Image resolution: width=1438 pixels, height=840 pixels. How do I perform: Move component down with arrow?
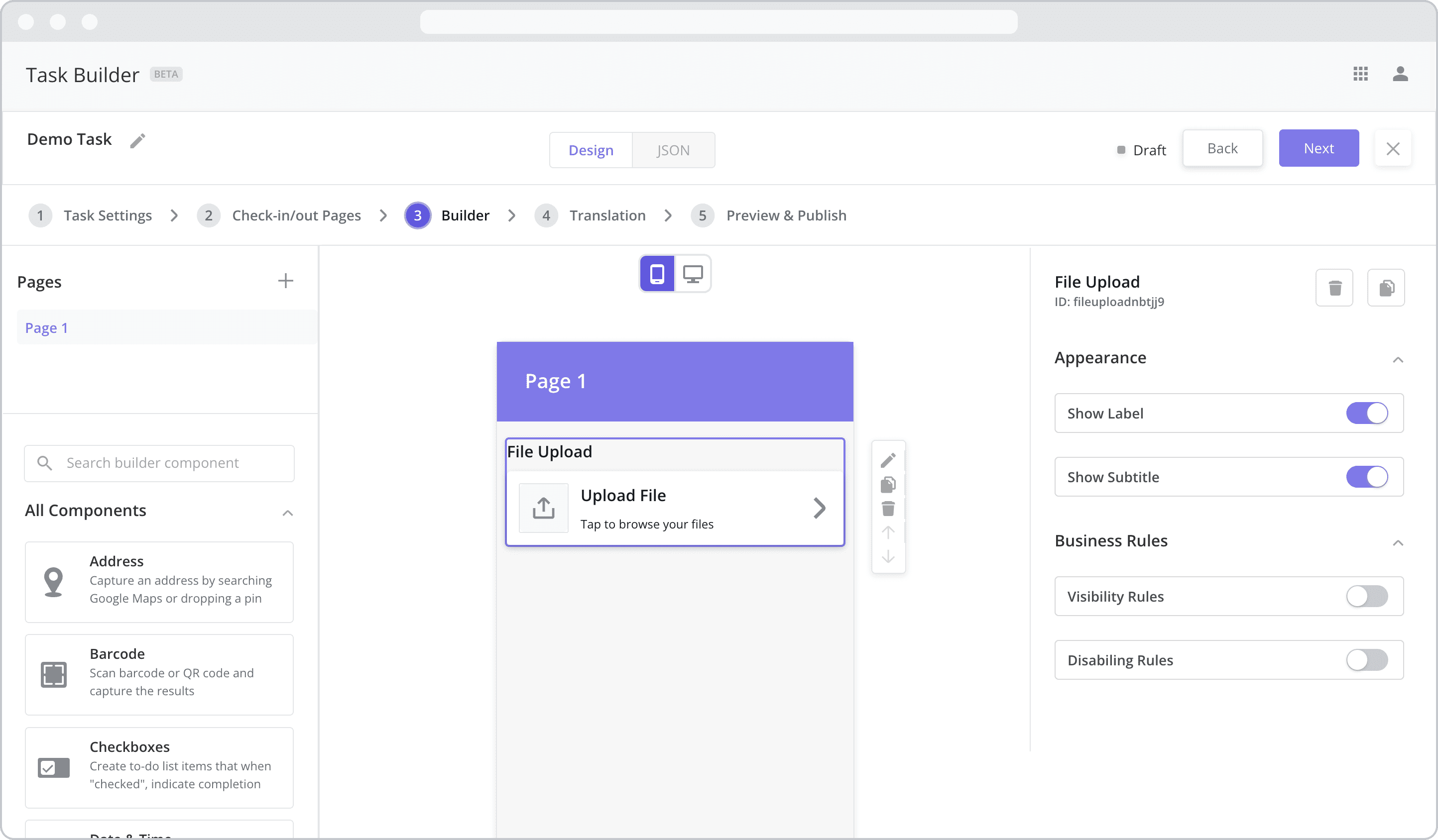(888, 556)
